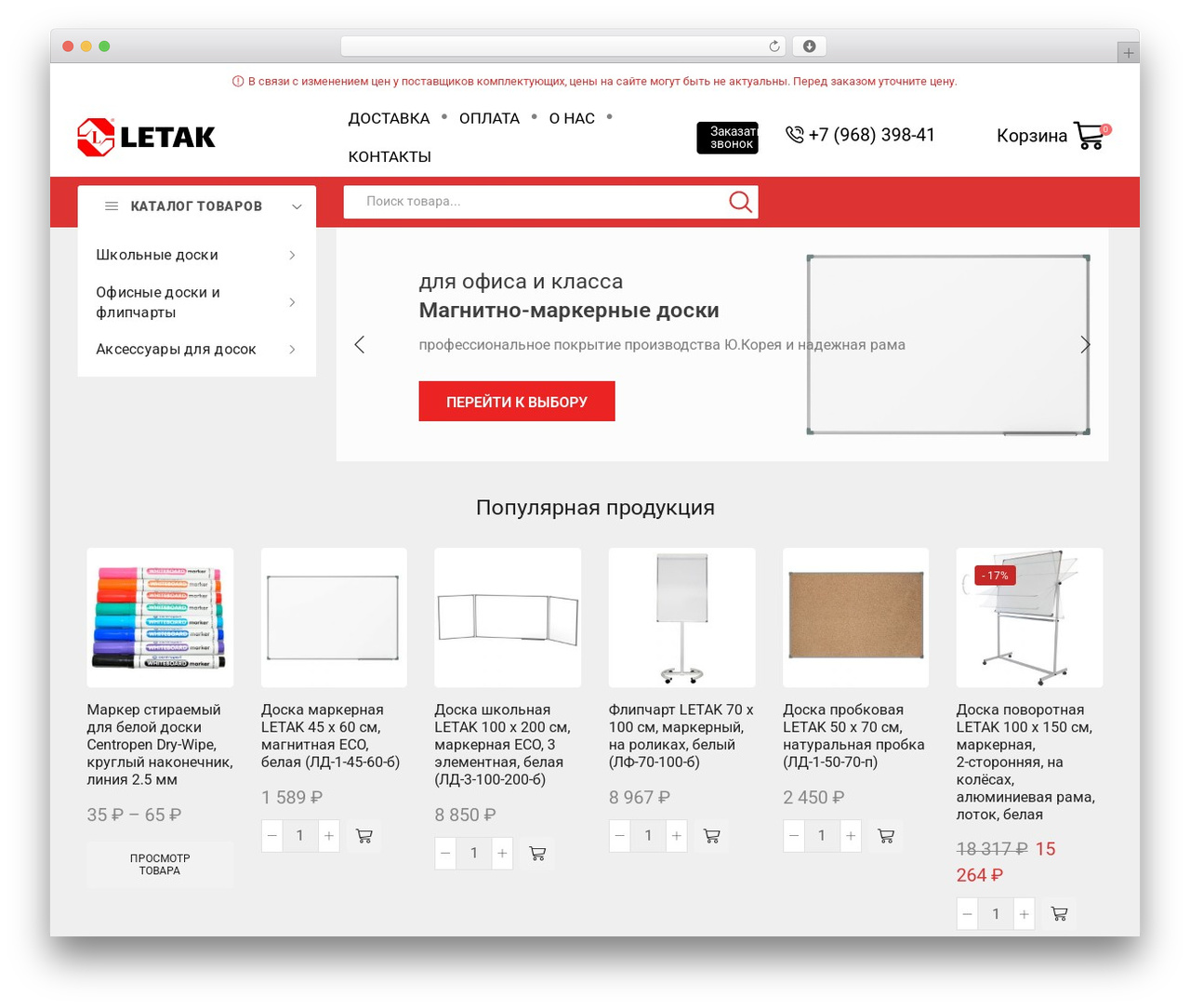Add Доска маркерная 45 x 60 to cart
The image size is (1190, 1008).
click(x=364, y=836)
